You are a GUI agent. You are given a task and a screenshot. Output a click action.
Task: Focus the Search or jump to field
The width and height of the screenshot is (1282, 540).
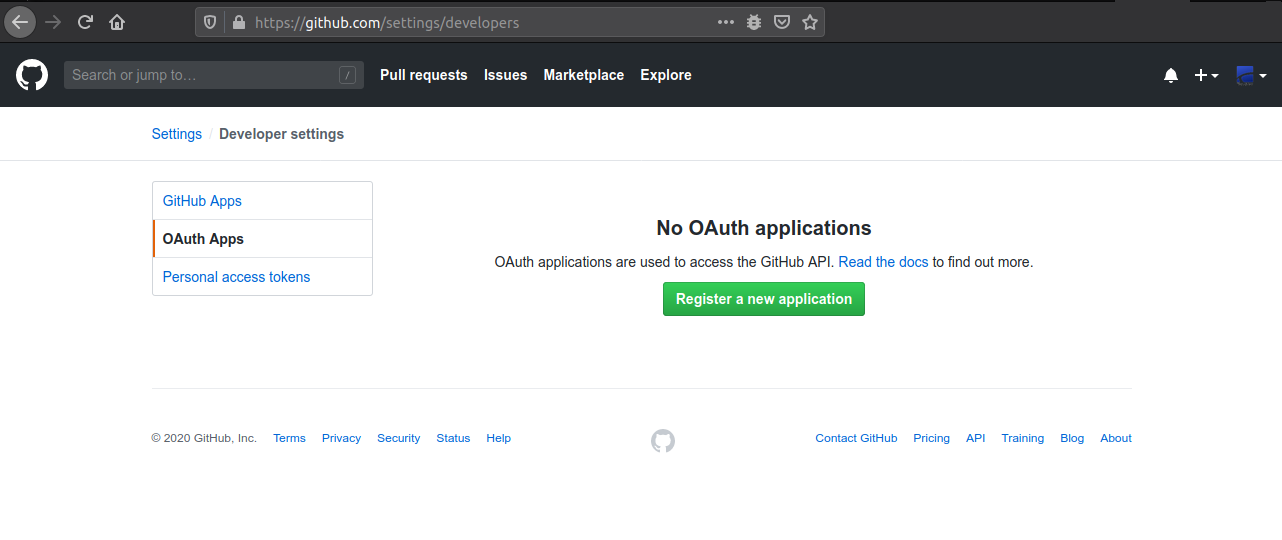(x=200, y=75)
